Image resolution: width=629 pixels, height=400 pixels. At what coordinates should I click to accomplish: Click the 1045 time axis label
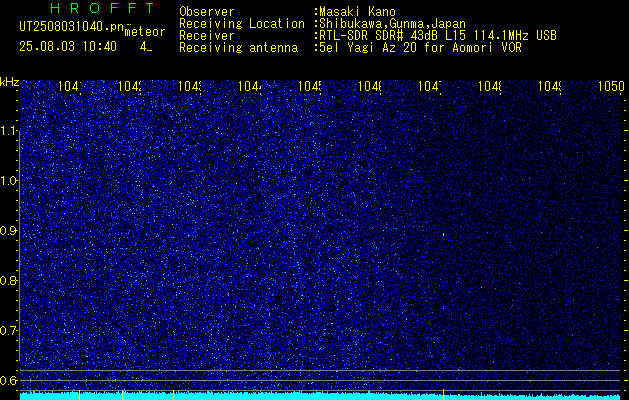(x=310, y=86)
